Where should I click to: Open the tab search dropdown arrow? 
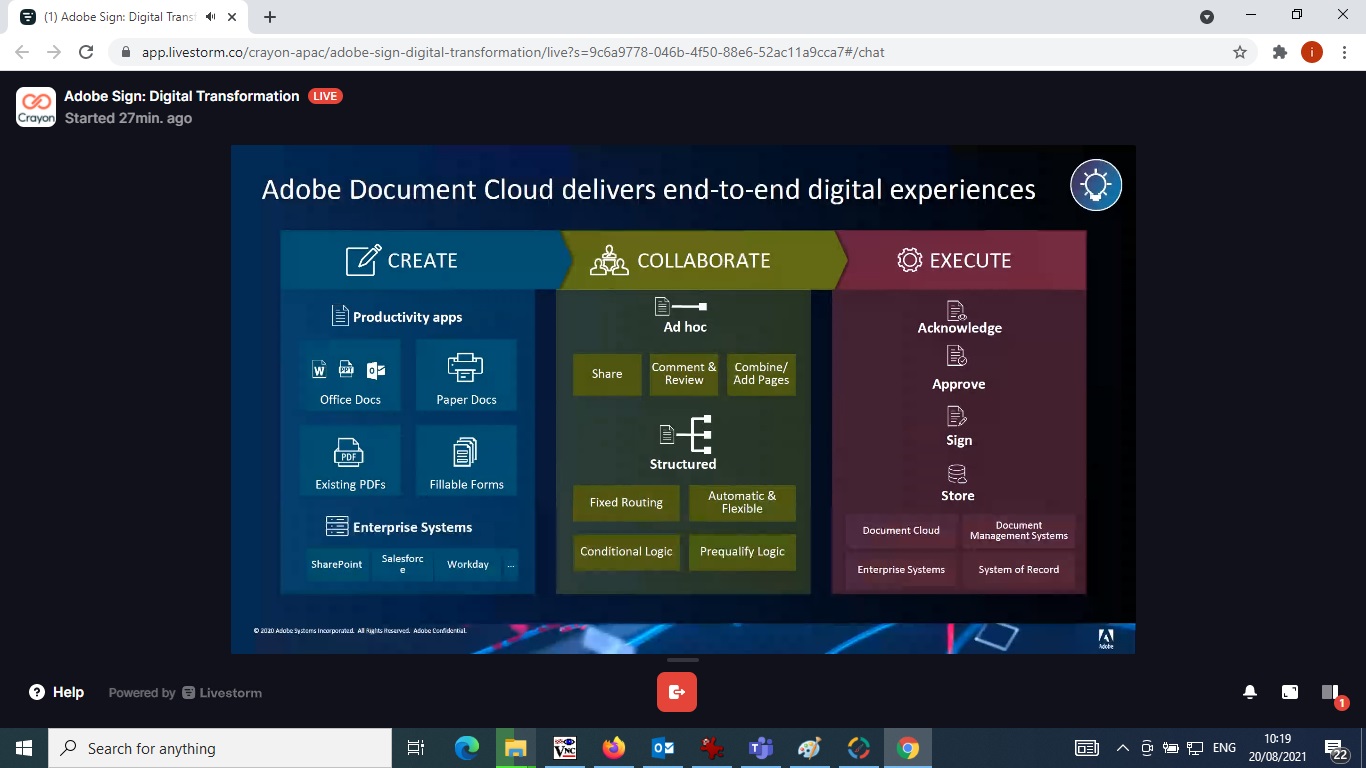[x=1207, y=16]
